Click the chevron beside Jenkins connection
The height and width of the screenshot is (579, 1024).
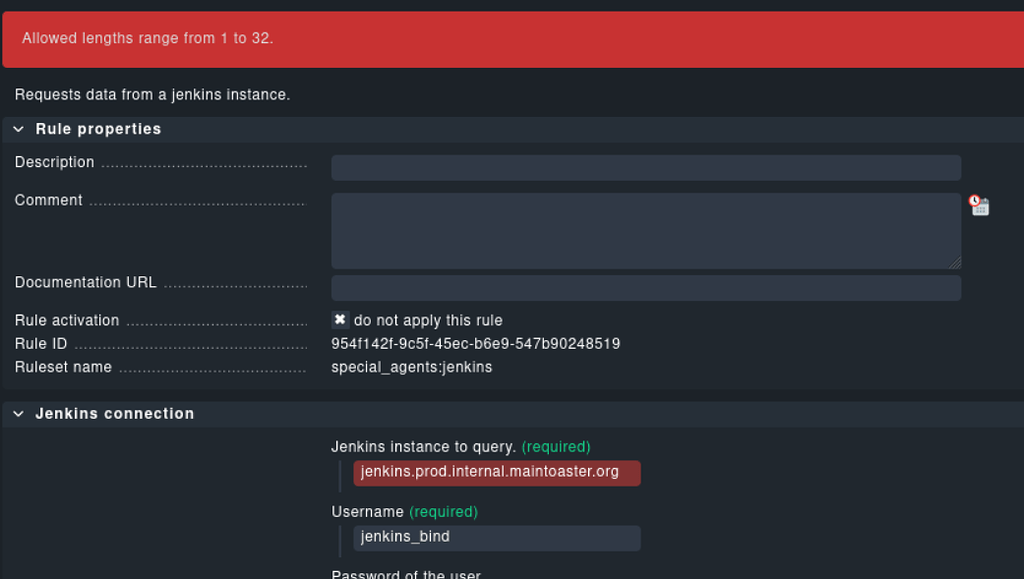[x=17, y=413]
